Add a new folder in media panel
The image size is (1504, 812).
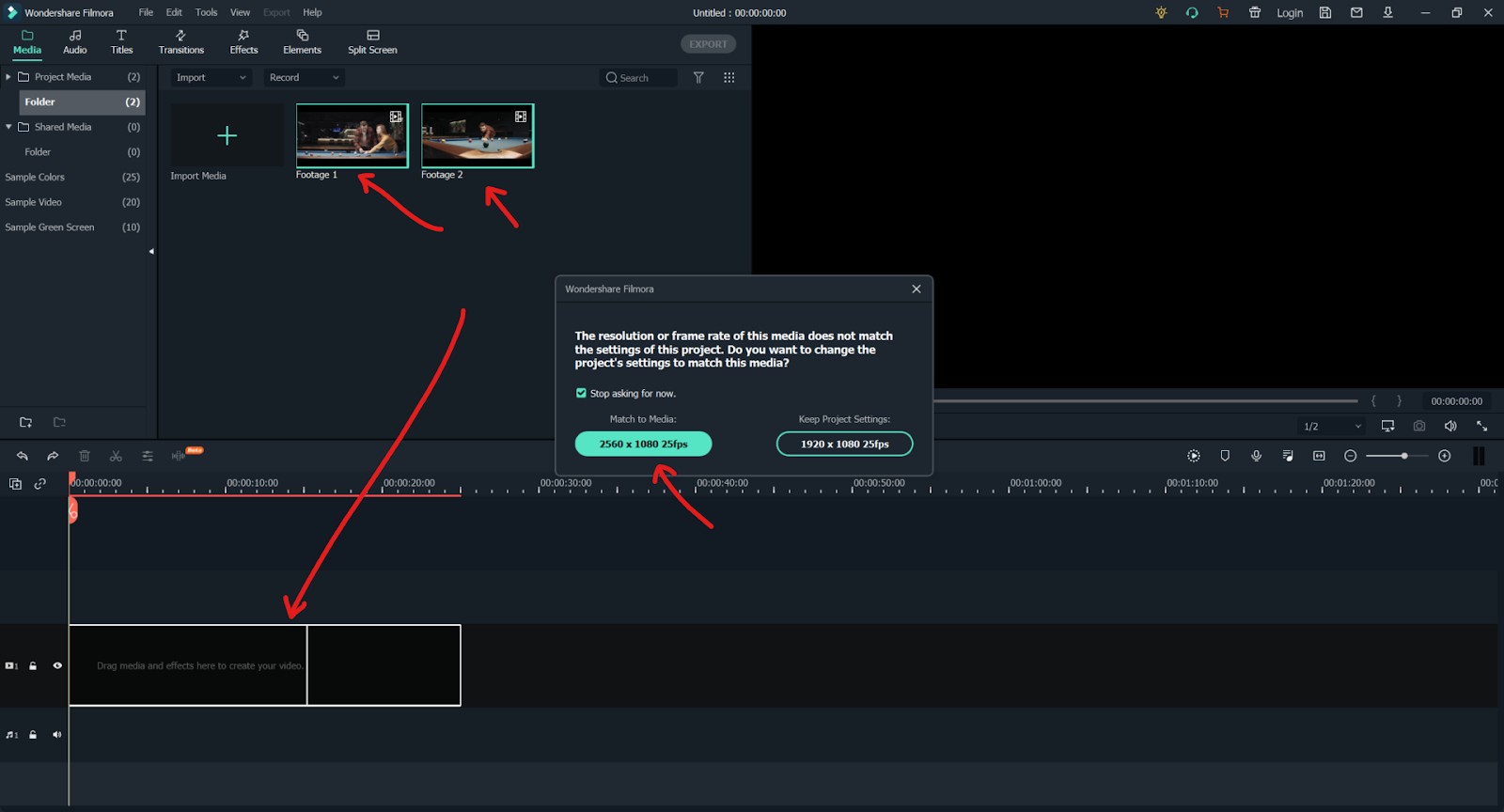pos(25,423)
